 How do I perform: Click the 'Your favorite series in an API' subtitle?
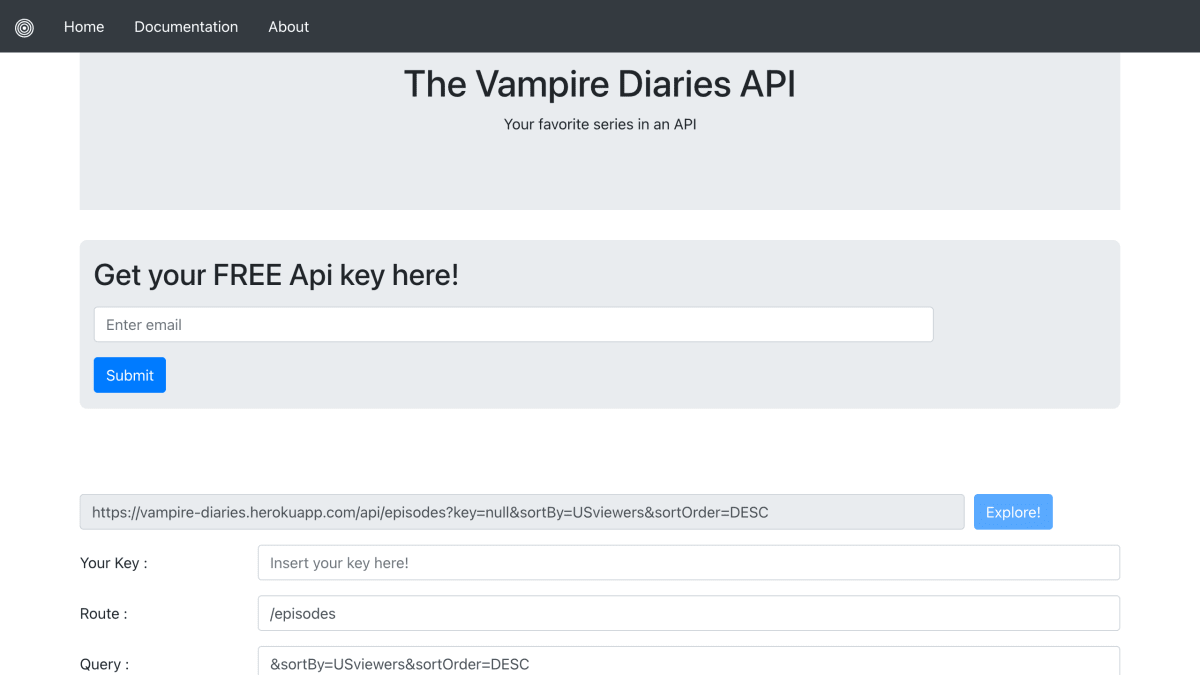pos(600,125)
